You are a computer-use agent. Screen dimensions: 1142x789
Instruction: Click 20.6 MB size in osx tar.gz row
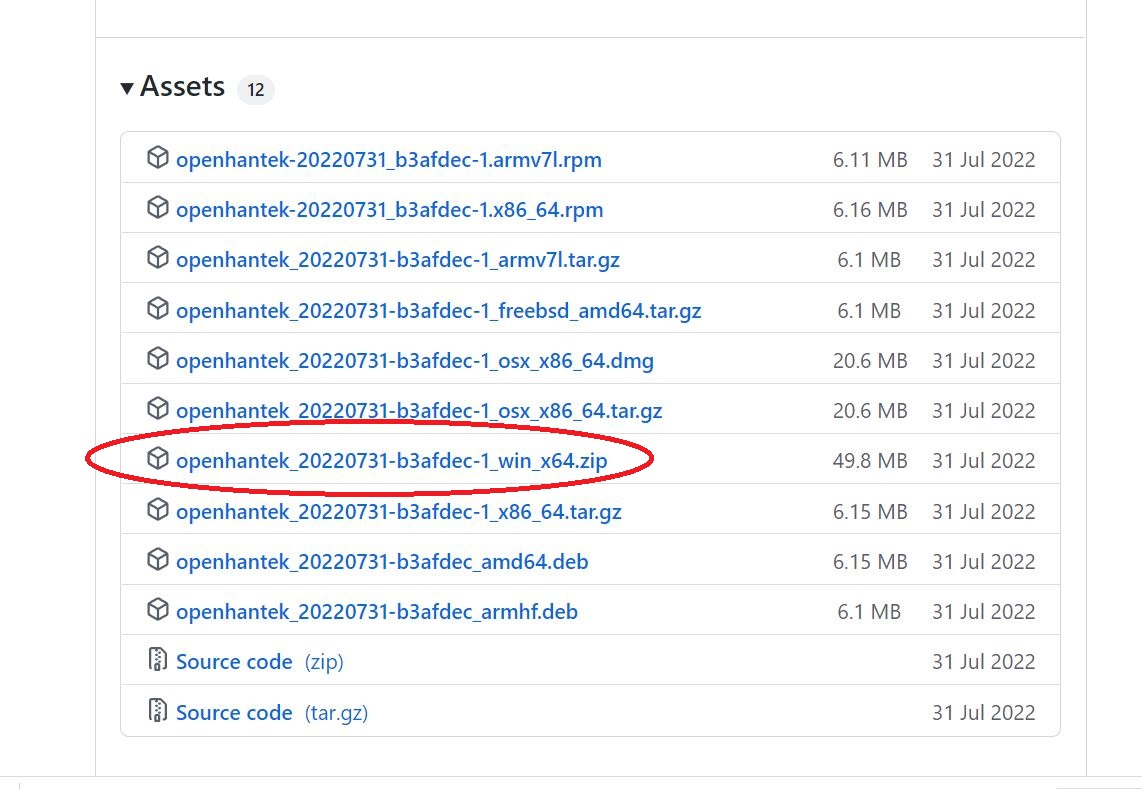(x=870, y=411)
